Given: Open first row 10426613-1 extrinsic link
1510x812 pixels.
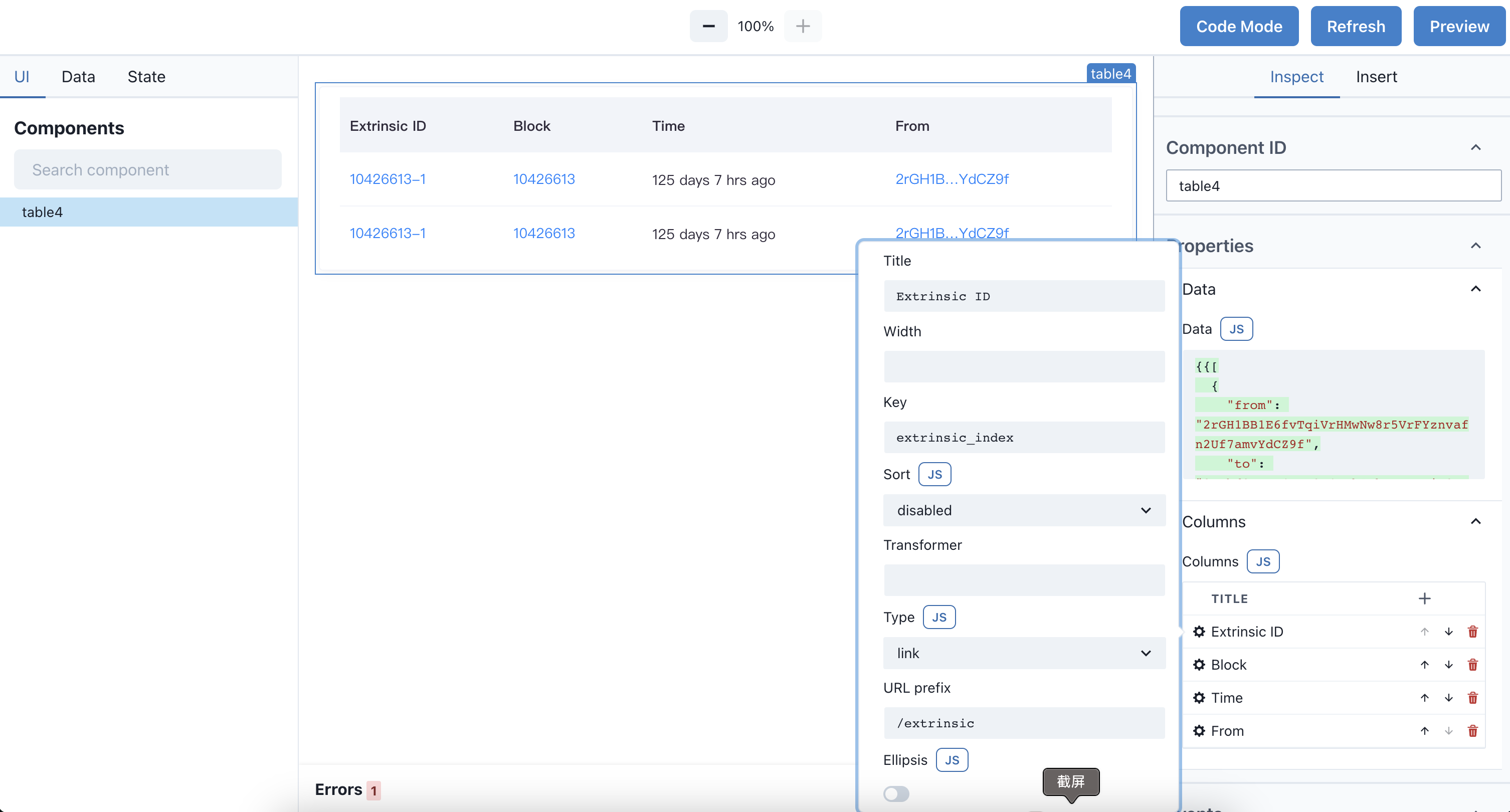Looking at the screenshot, I should (388, 179).
